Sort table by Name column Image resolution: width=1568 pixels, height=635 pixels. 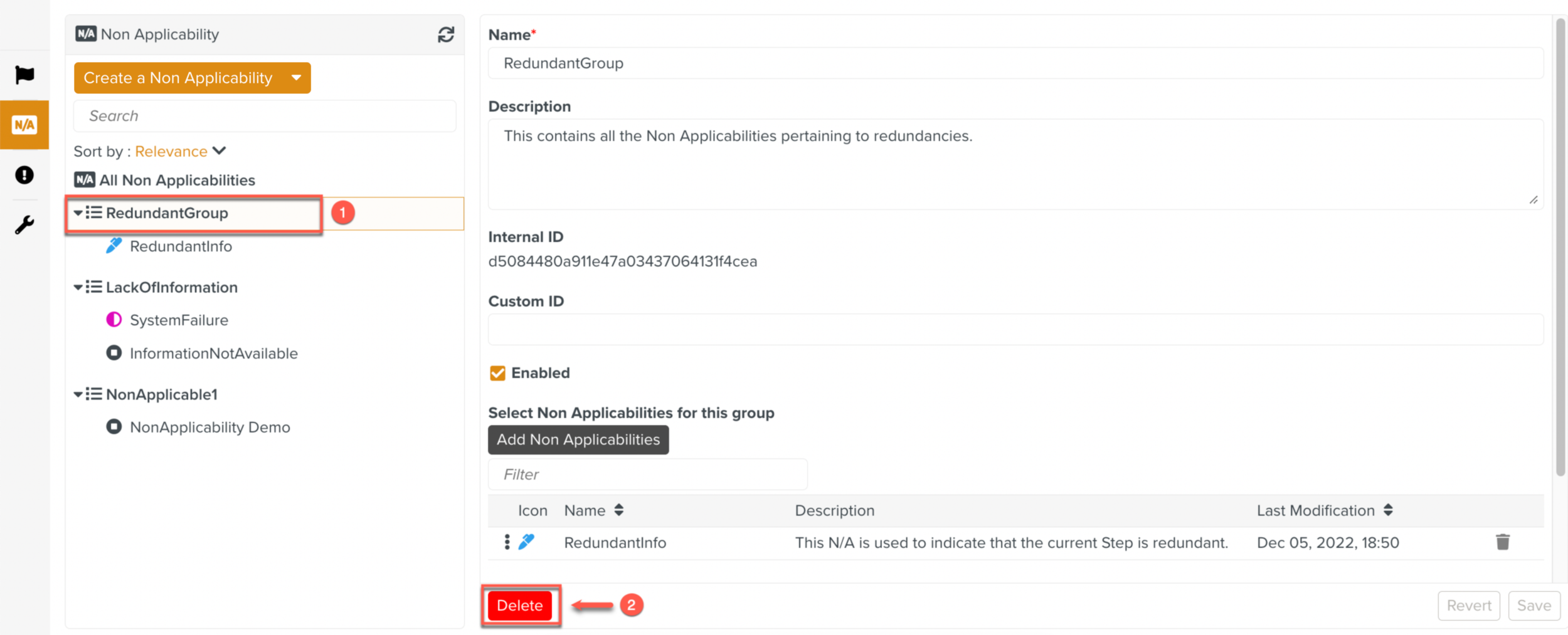618,510
